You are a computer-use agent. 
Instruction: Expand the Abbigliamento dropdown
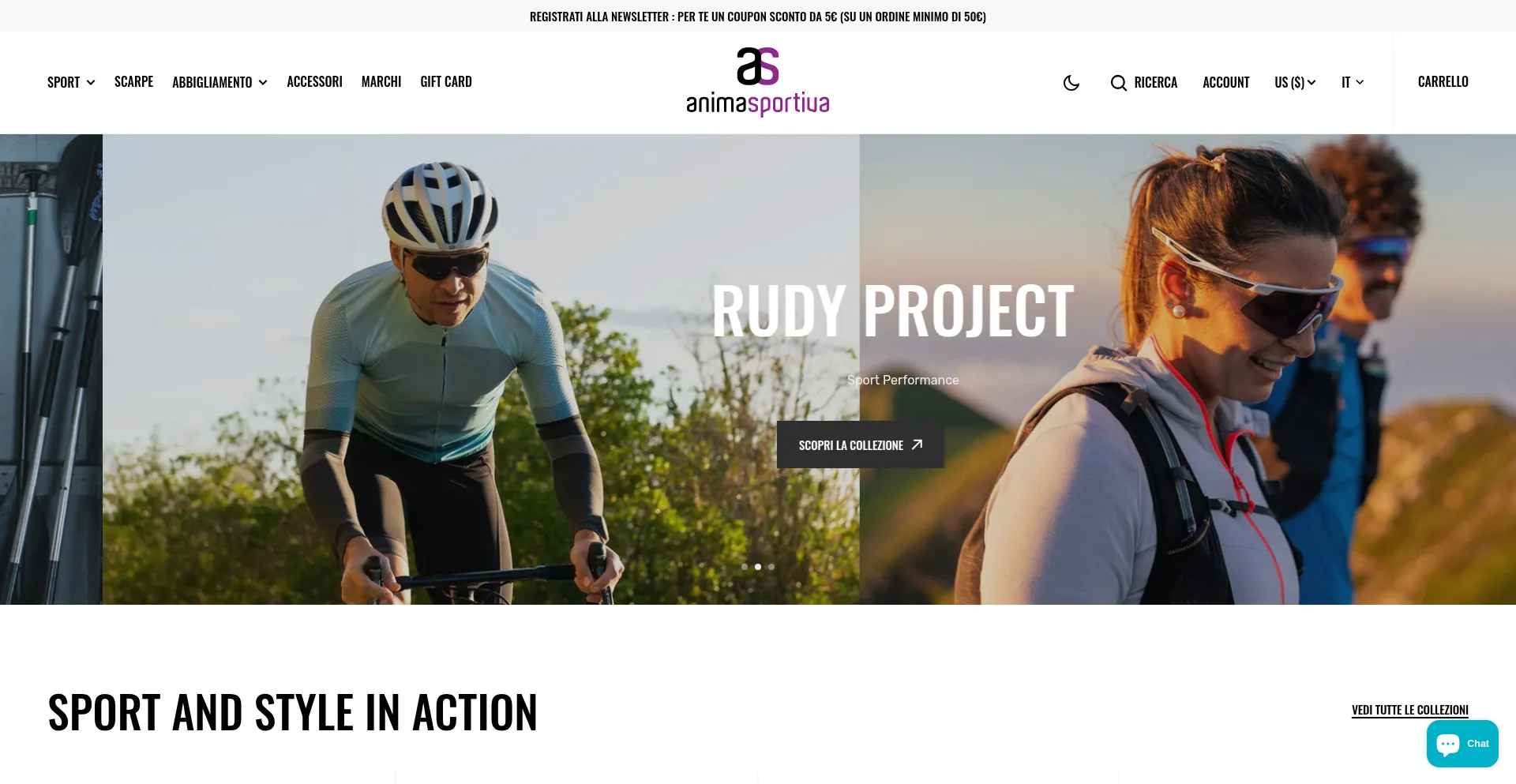220,82
